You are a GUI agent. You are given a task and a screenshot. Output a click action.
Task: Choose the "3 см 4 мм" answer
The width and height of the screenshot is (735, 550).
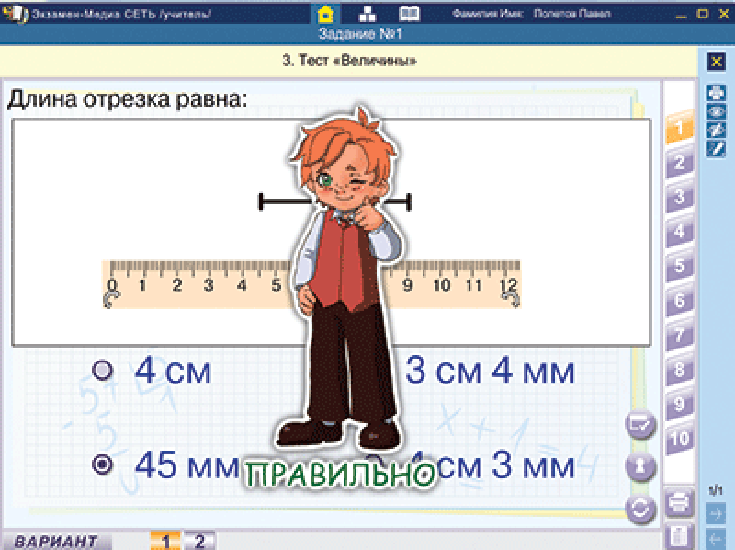[x=489, y=371]
